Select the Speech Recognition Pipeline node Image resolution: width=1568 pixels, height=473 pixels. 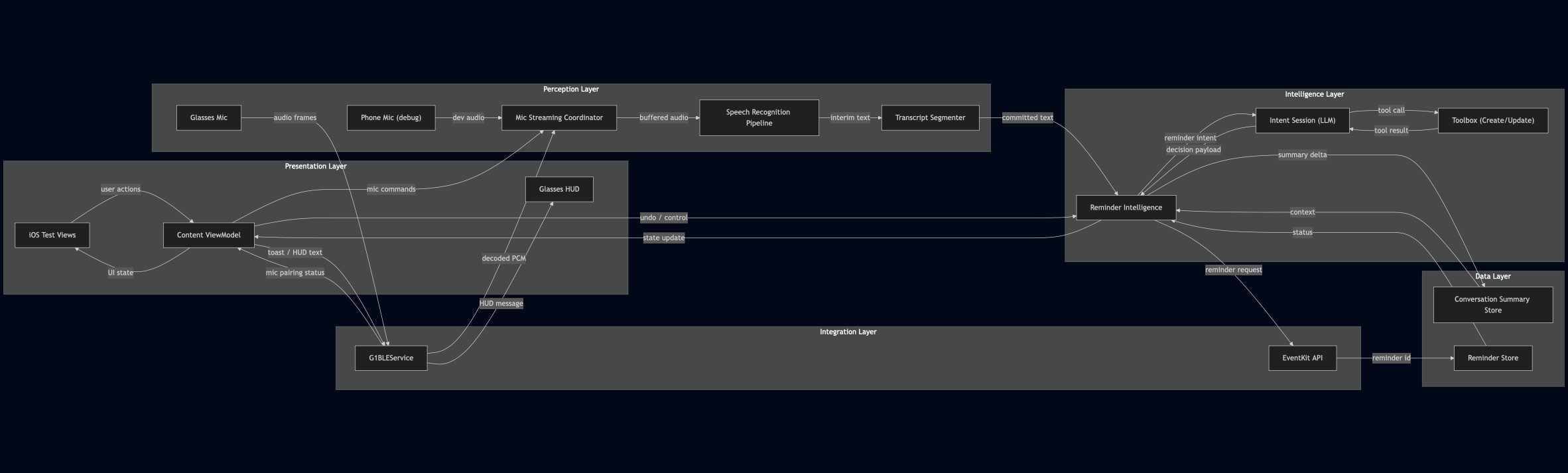[x=758, y=117]
